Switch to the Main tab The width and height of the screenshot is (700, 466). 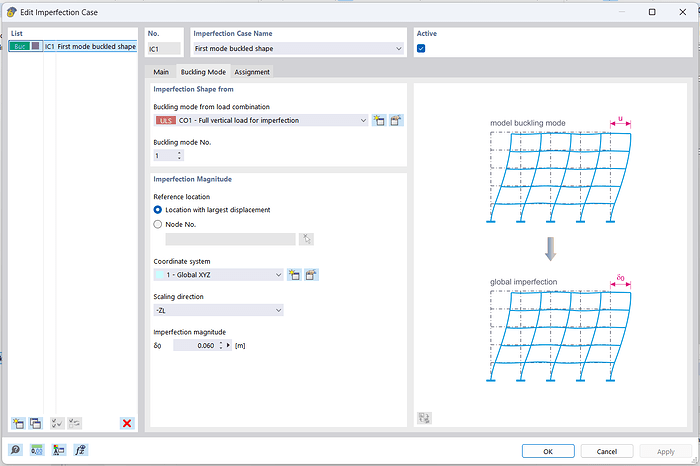tap(160, 72)
